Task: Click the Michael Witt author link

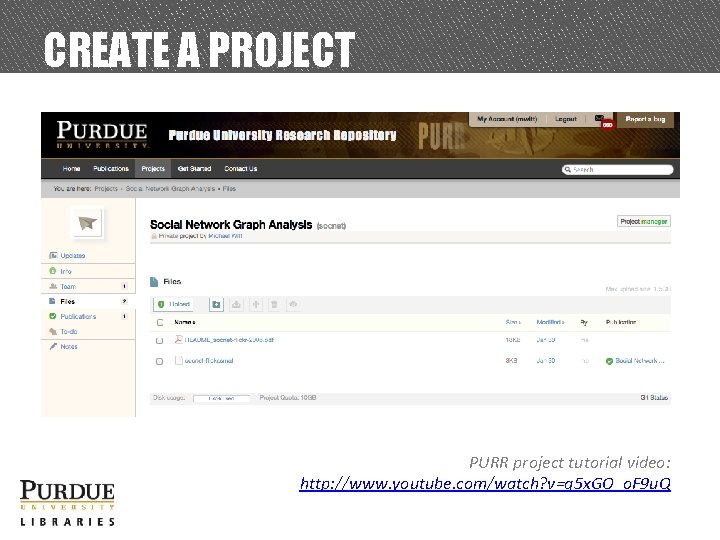Action: tap(225, 236)
